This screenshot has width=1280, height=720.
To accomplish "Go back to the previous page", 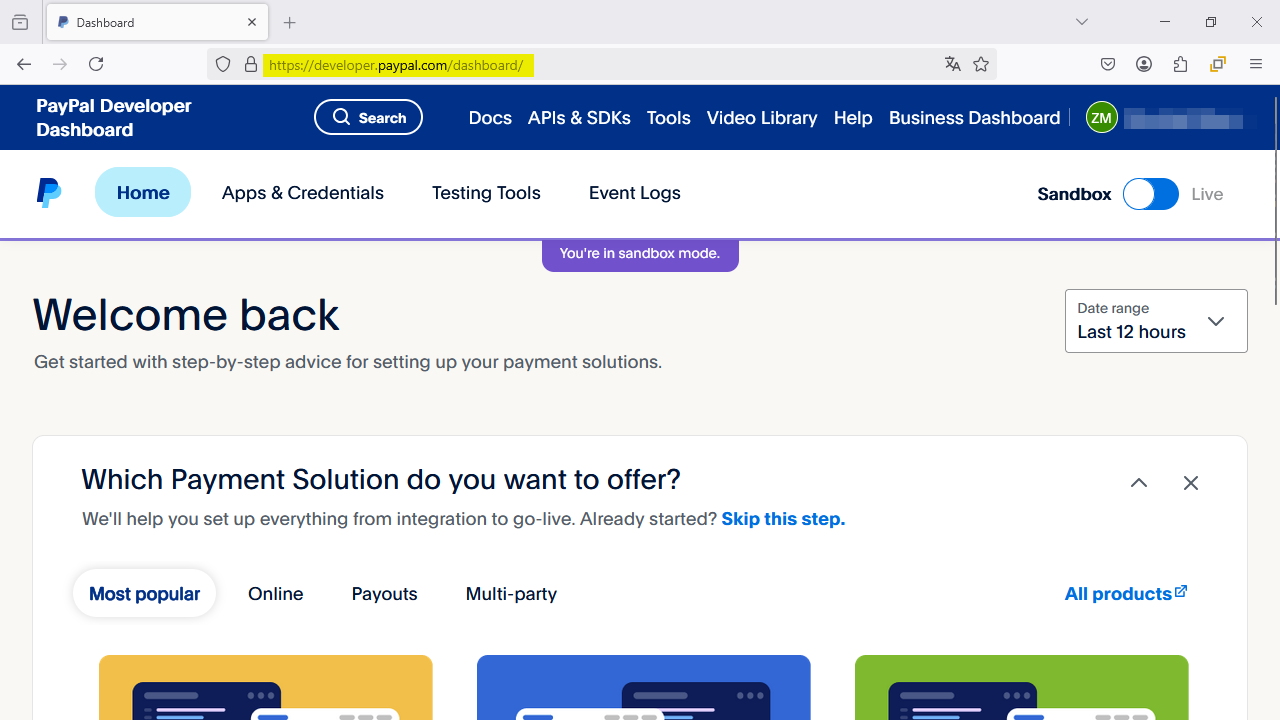I will [x=24, y=64].
